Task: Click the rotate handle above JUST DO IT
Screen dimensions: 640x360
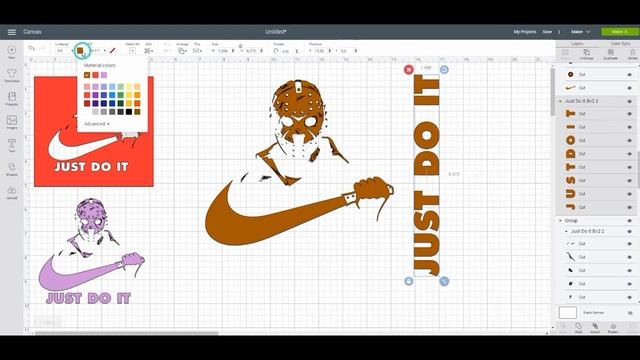Action: tap(444, 69)
